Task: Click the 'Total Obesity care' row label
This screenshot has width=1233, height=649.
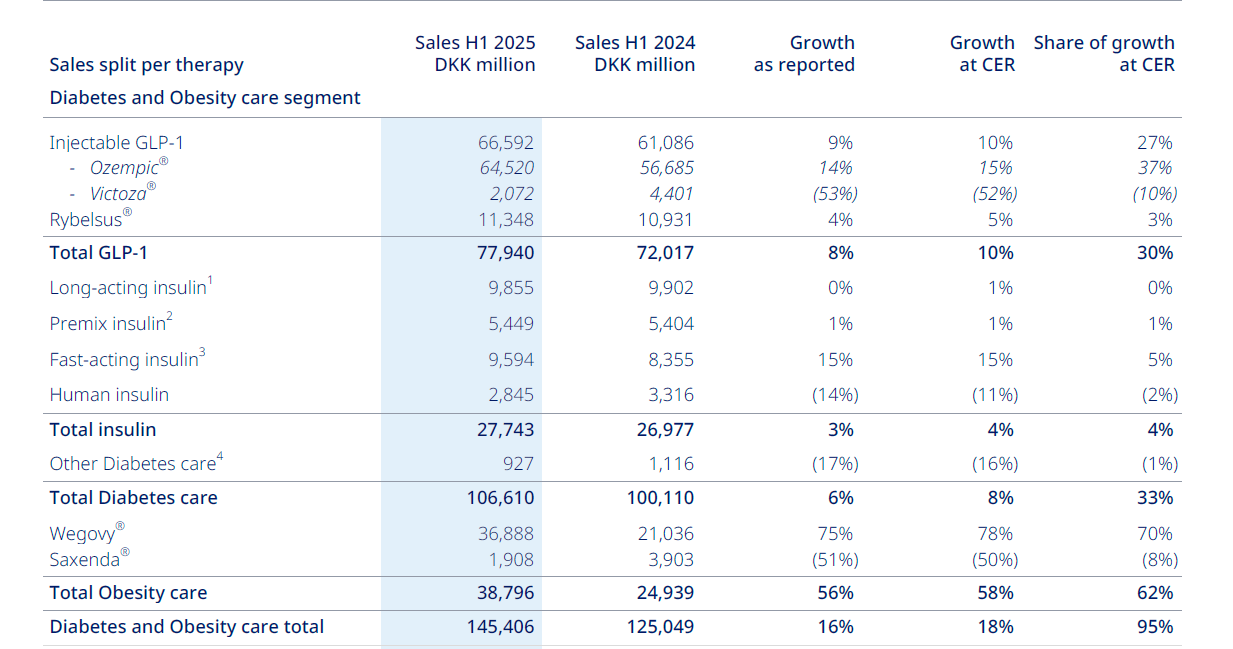Action: click(128, 593)
